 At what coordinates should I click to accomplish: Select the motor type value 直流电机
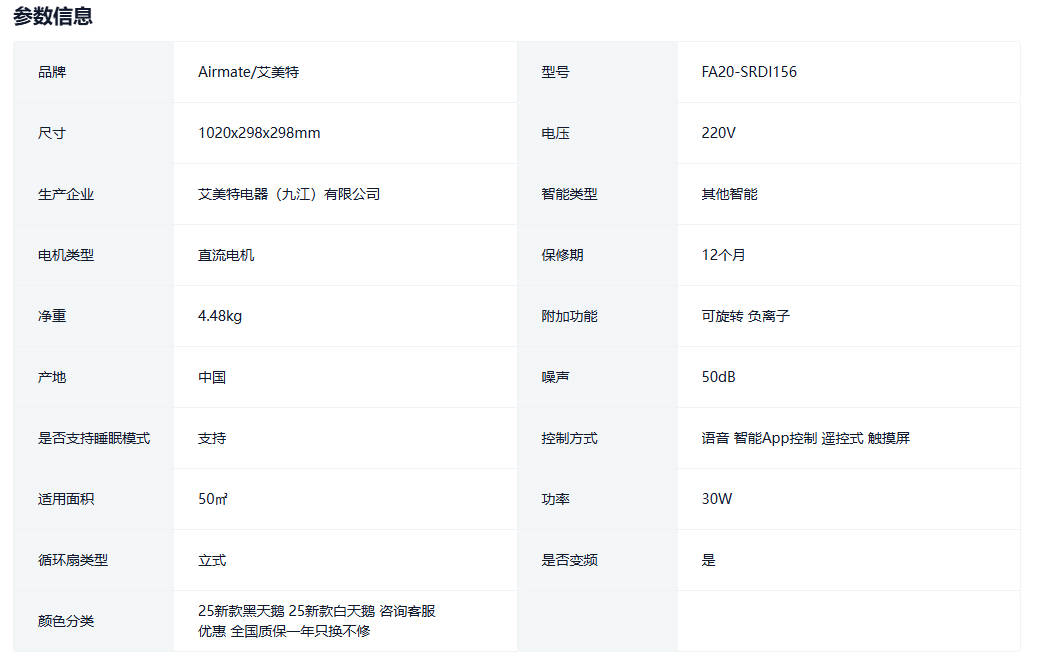click(226, 255)
